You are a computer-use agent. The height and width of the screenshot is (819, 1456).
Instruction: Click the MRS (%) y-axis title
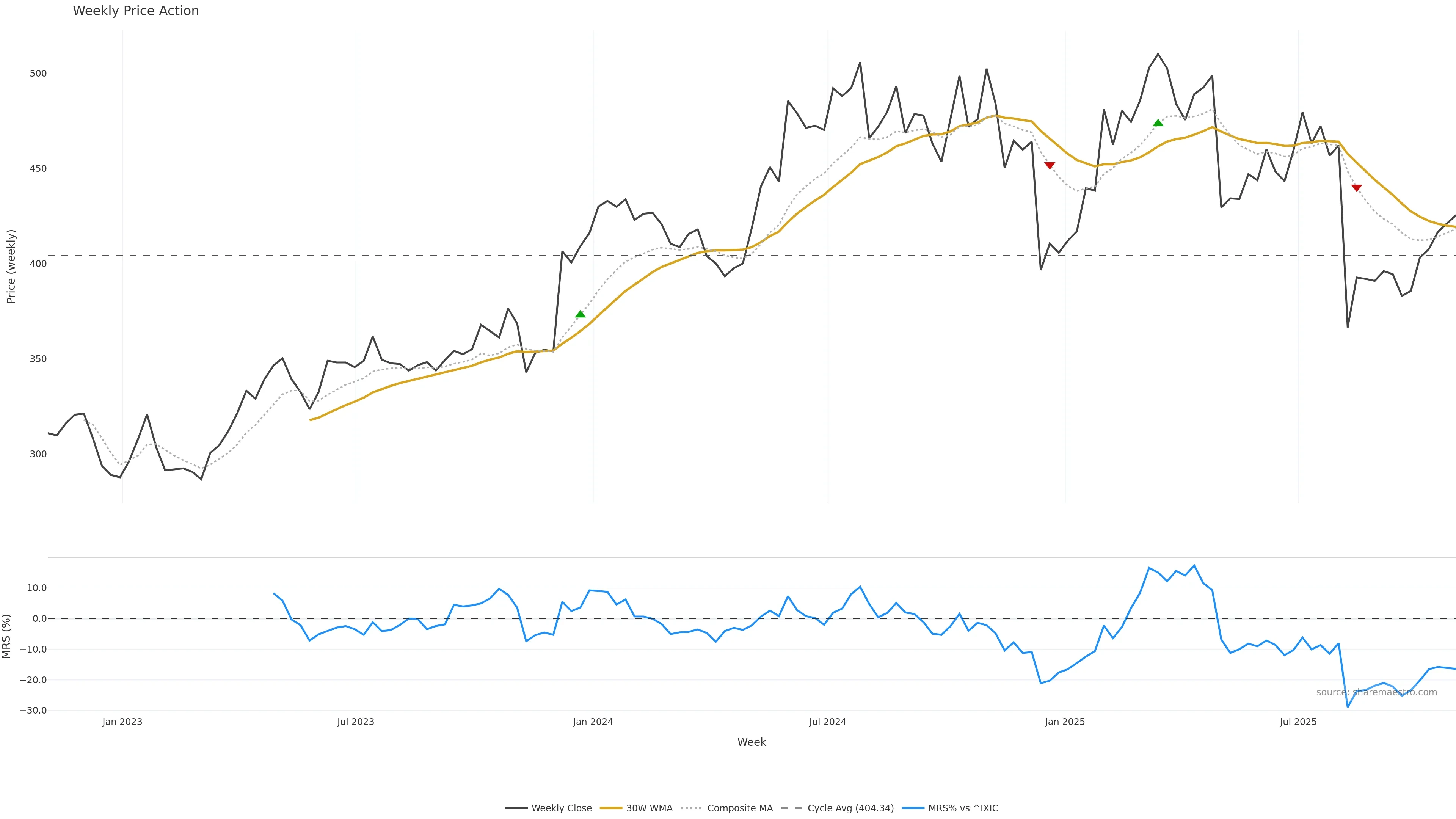coord(7,636)
